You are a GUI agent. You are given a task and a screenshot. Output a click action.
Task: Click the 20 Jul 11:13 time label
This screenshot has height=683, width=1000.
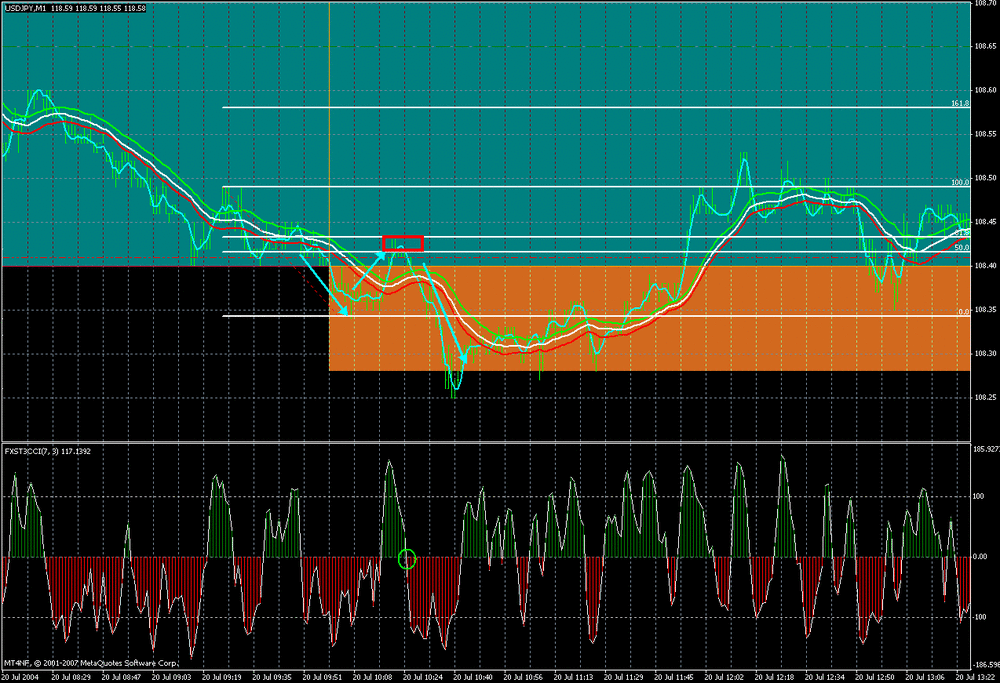[573, 677]
